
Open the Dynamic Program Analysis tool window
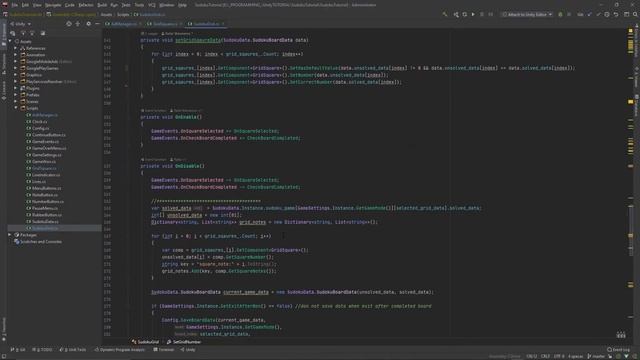coord(120,350)
